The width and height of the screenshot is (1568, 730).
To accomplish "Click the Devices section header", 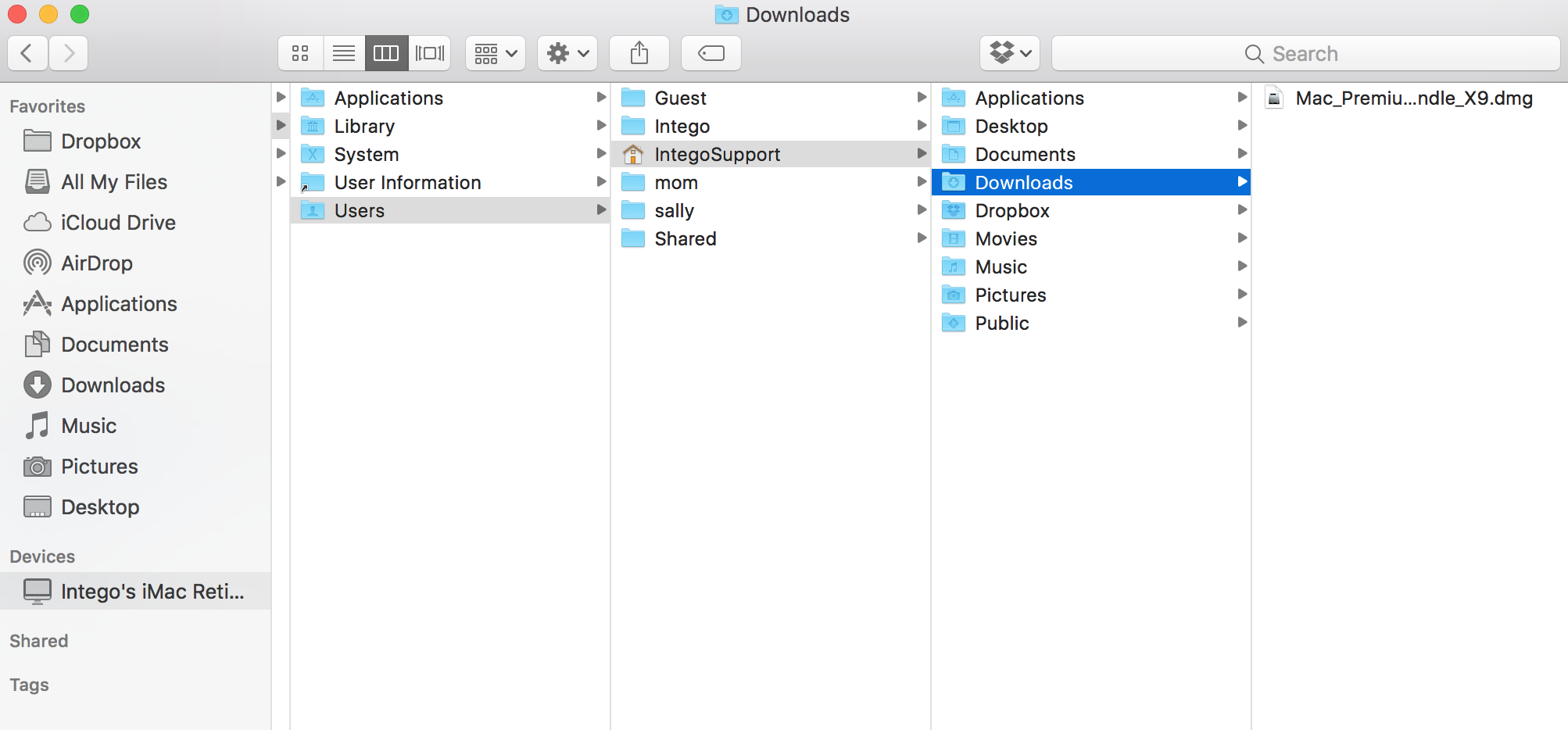I will [42, 556].
